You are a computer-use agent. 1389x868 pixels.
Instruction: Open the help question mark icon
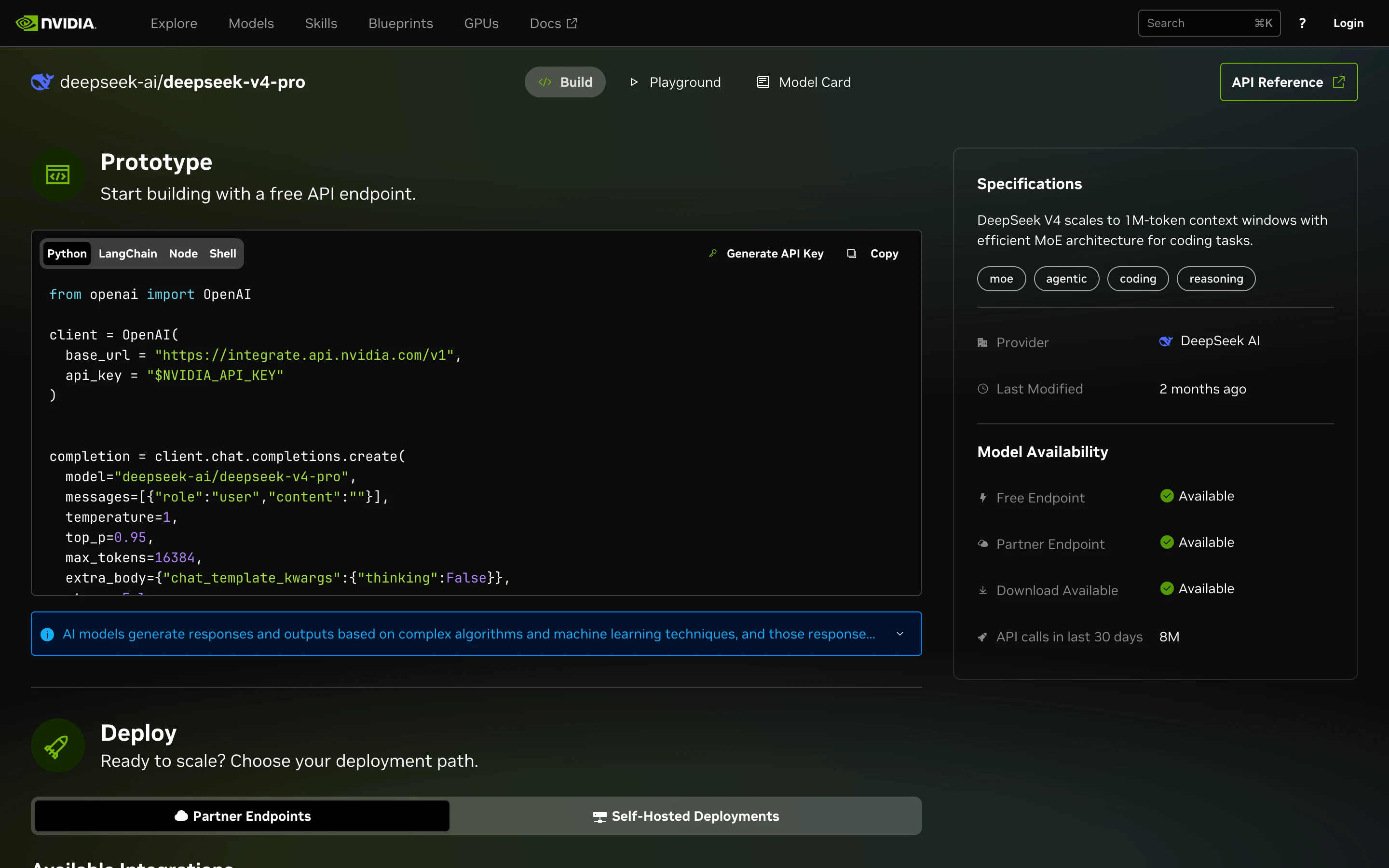pos(1302,23)
